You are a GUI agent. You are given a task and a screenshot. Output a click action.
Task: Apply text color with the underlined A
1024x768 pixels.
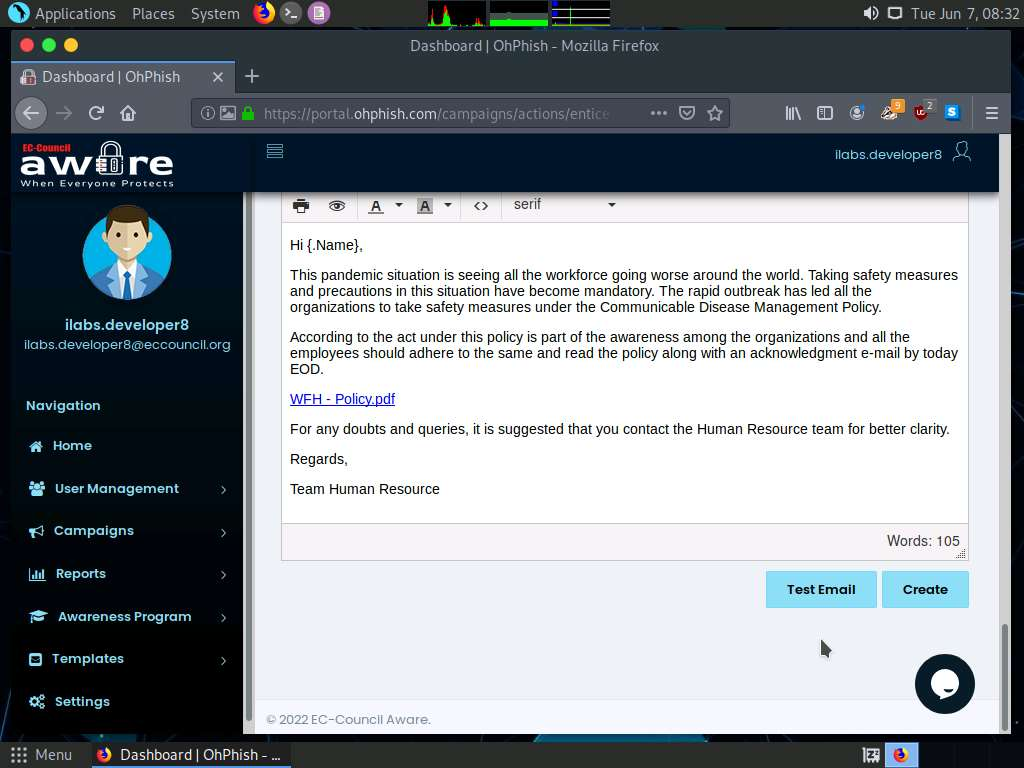pos(376,206)
